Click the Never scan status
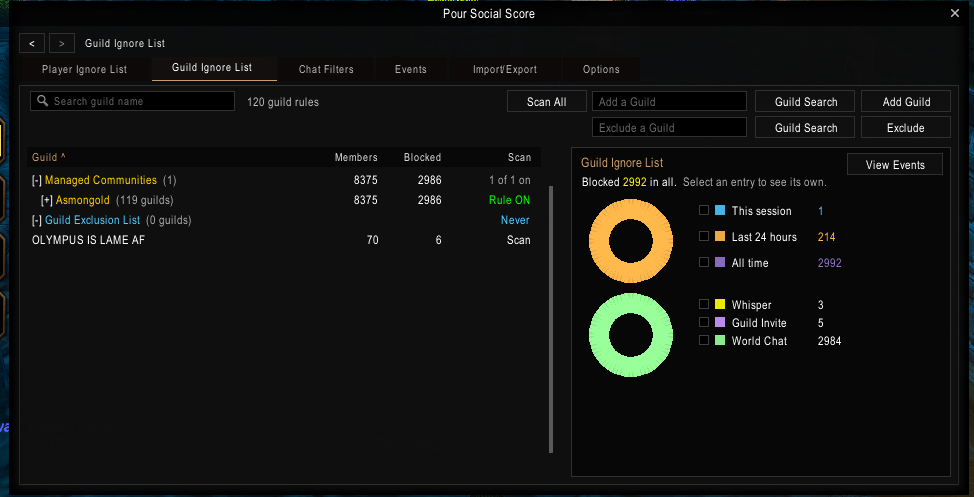The width and height of the screenshot is (974, 497). pyautogui.click(x=516, y=220)
